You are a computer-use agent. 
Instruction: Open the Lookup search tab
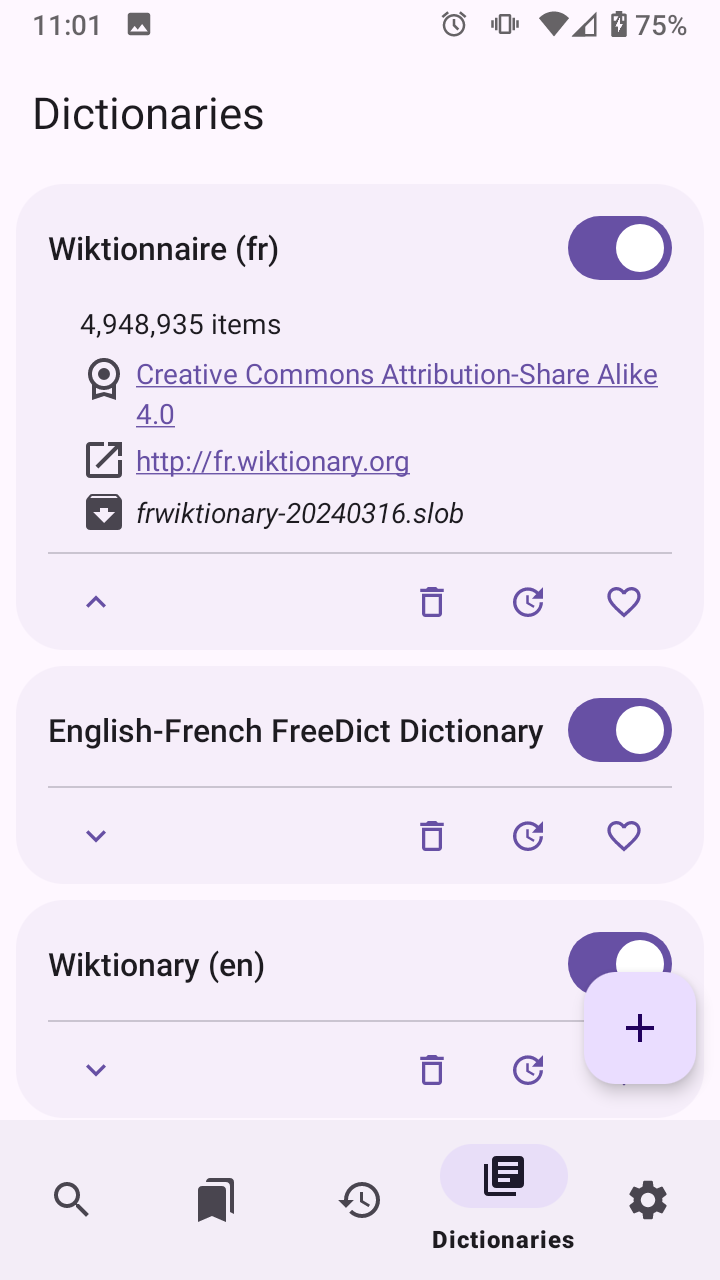(x=72, y=1199)
